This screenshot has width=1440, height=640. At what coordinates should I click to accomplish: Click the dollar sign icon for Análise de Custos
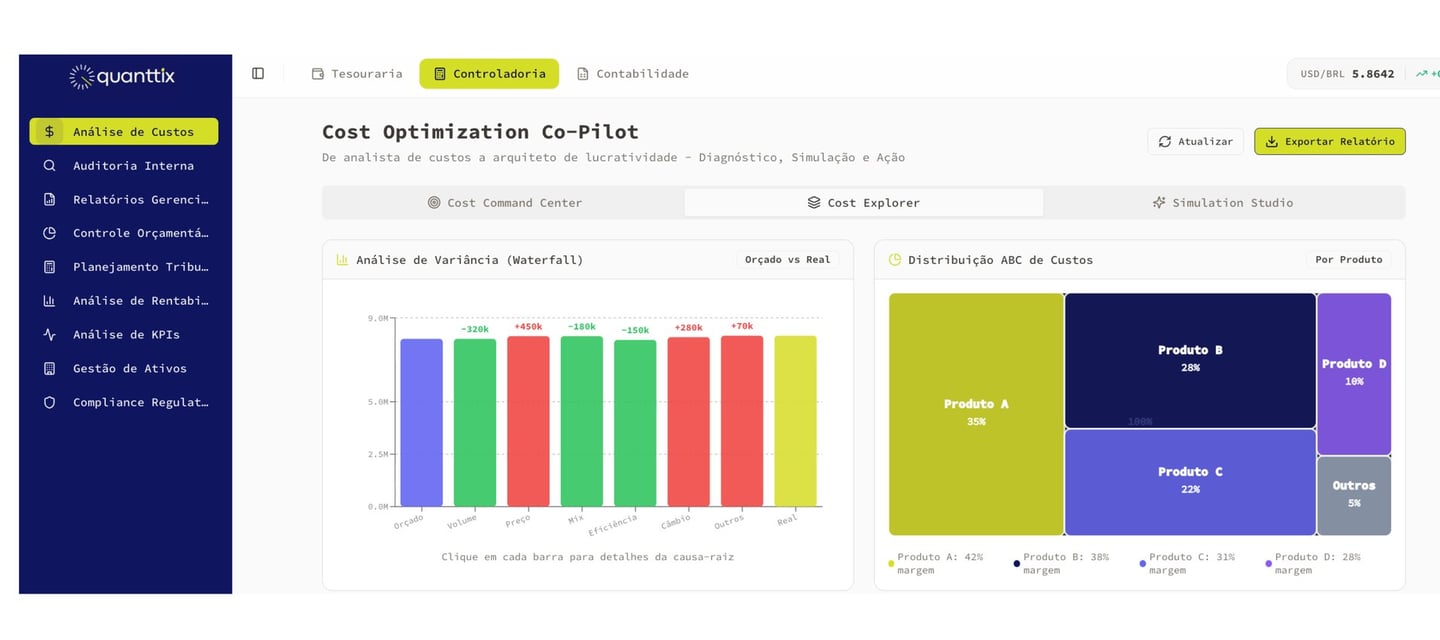(x=49, y=132)
